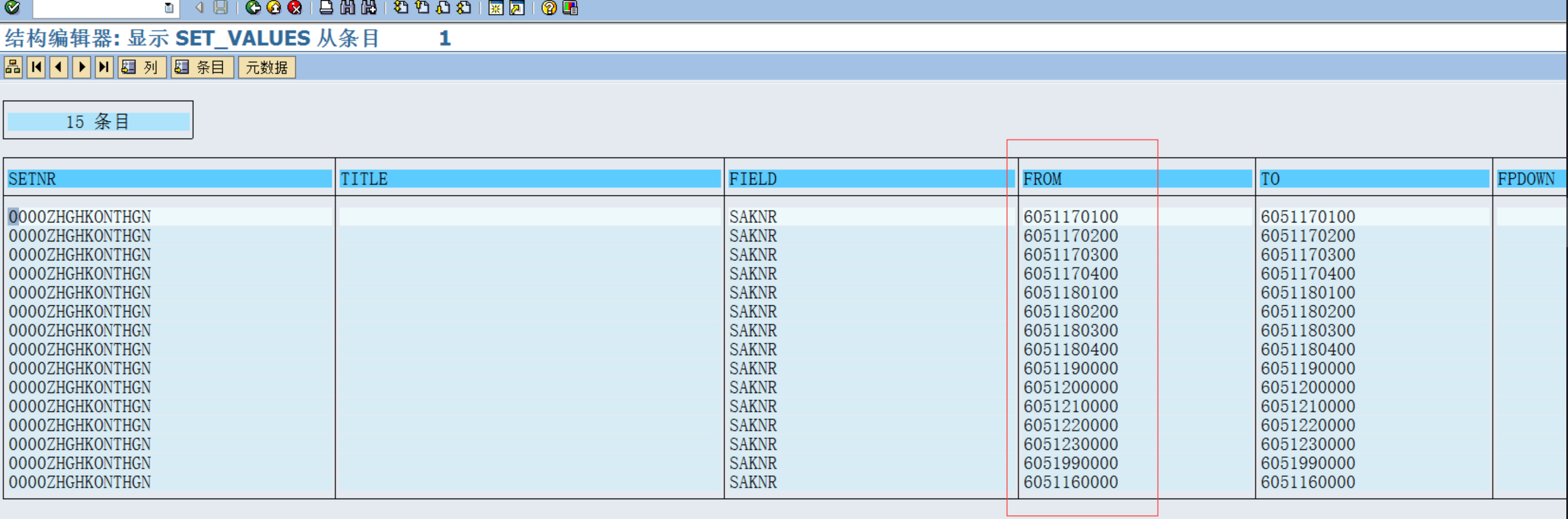
Task: Open the Customize Local Layout icon
Action: pyautogui.click(x=570, y=7)
